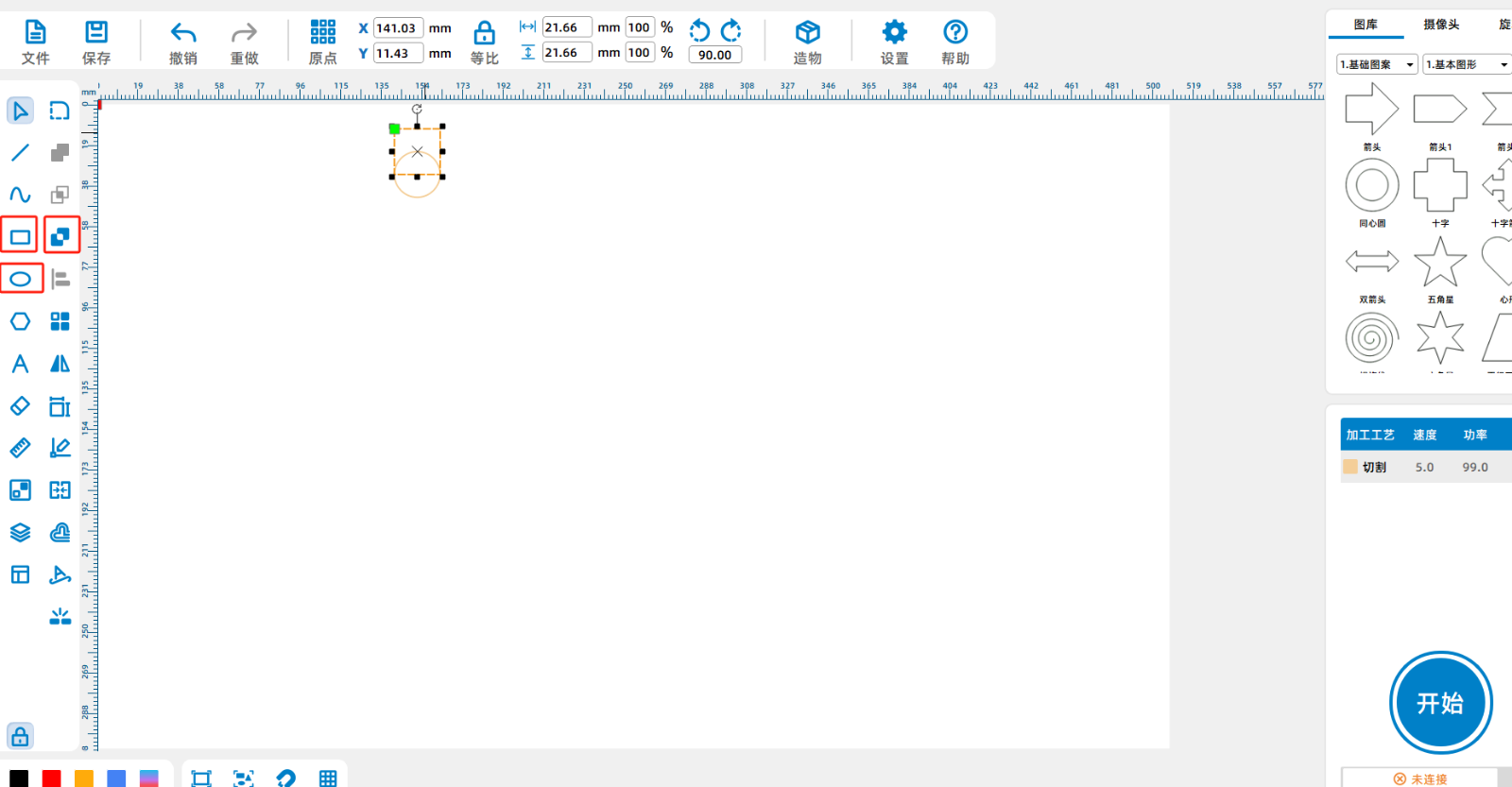Toggle the grid display icon

(x=328, y=778)
